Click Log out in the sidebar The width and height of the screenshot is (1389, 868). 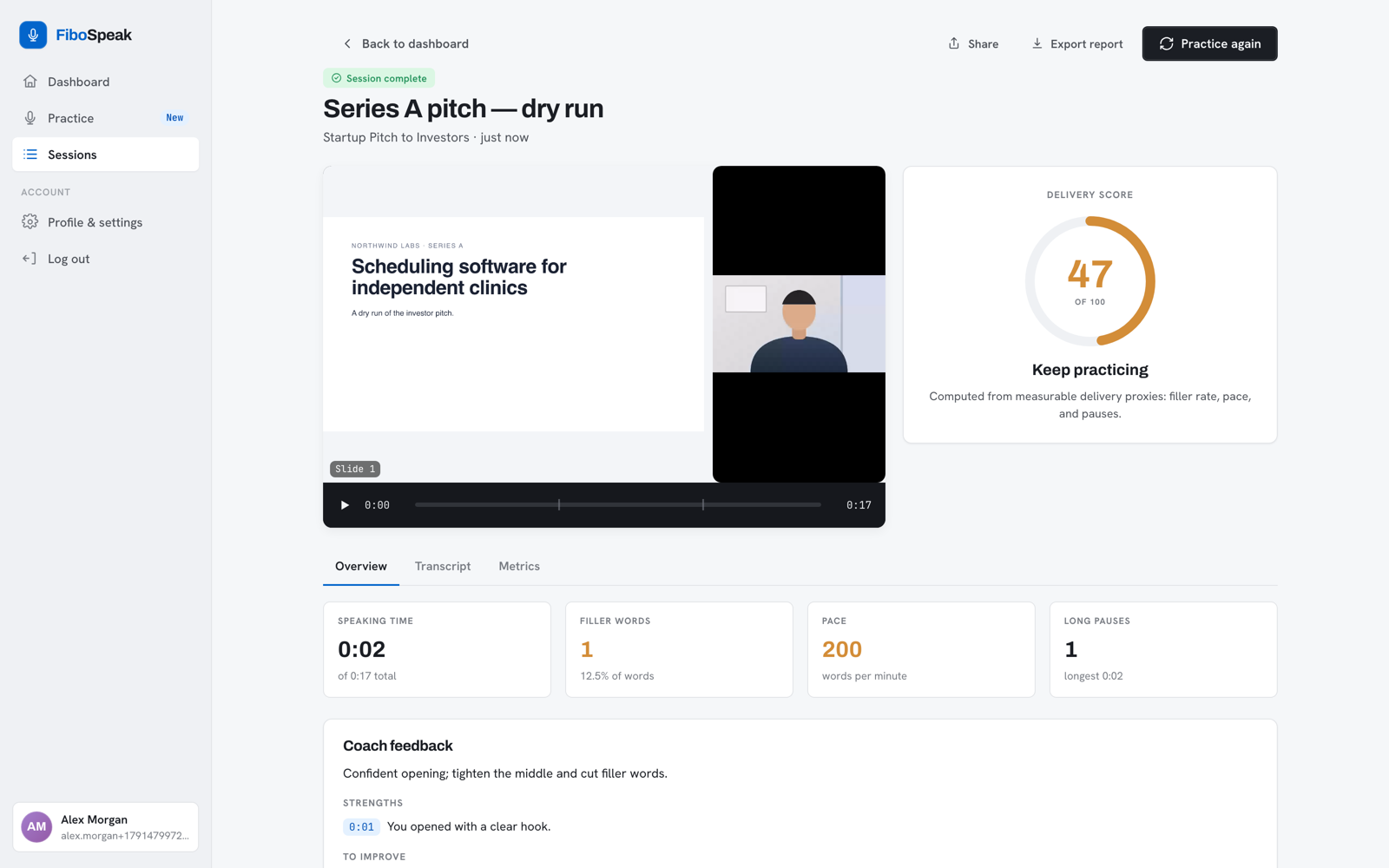[105, 259]
